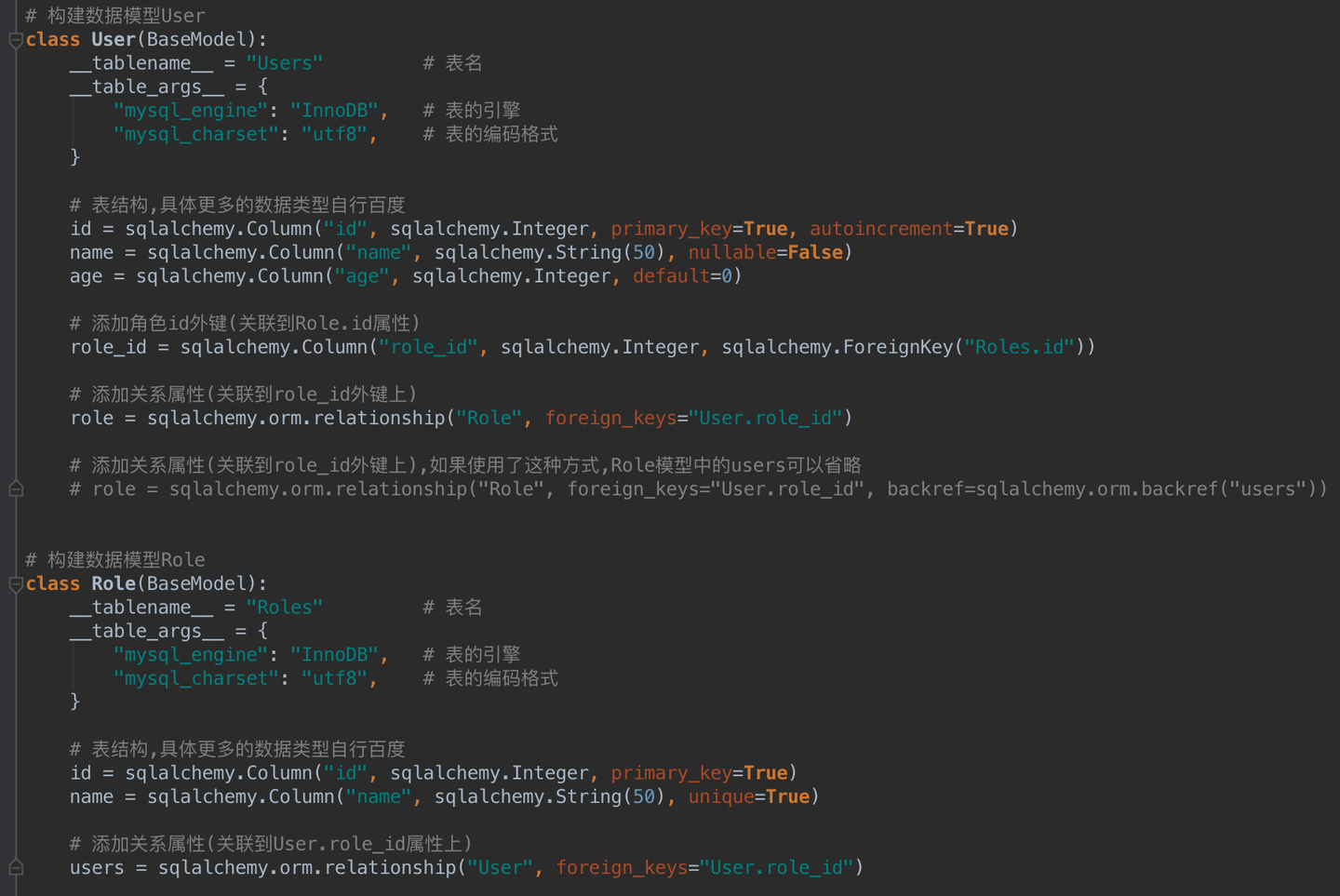Click String(50) in the User name line
This screenshot has width=1340, height=896.
(610, 252)
